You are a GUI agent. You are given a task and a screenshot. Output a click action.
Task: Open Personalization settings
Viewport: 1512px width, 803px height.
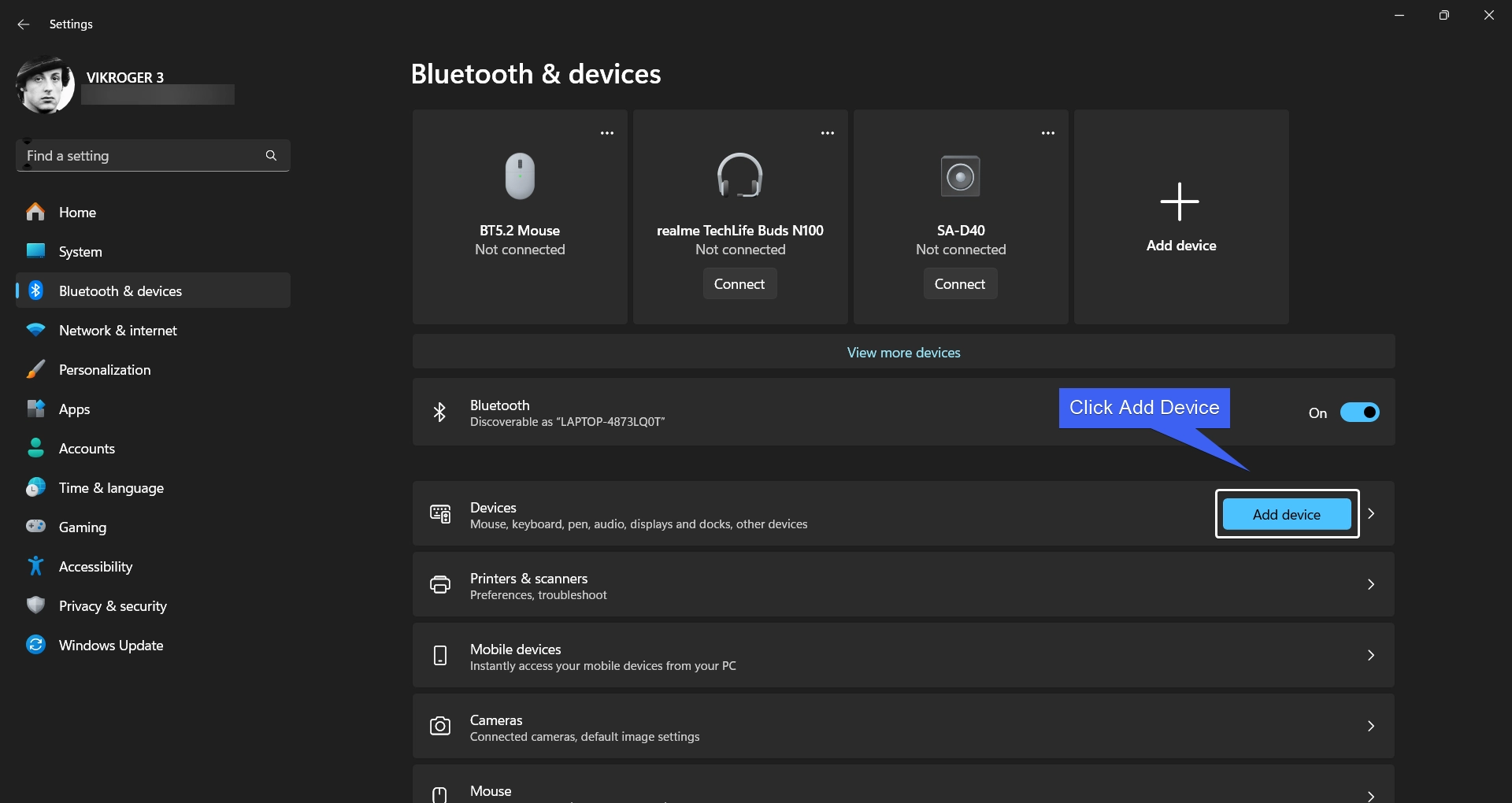153,370
